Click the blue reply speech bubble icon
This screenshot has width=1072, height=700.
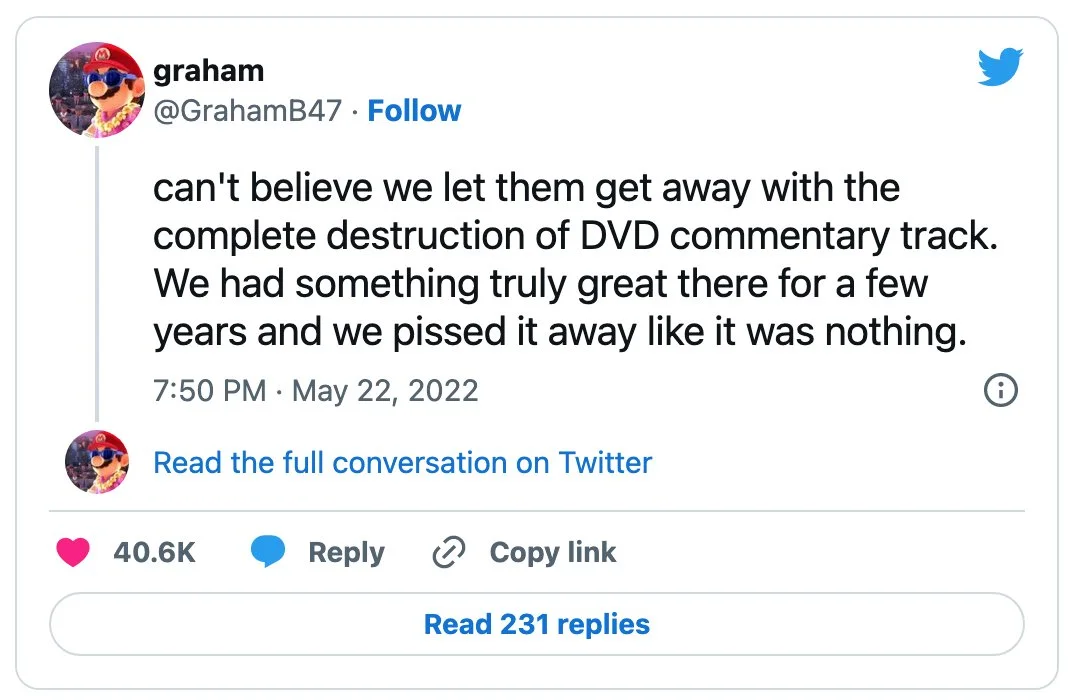point(267,551)
